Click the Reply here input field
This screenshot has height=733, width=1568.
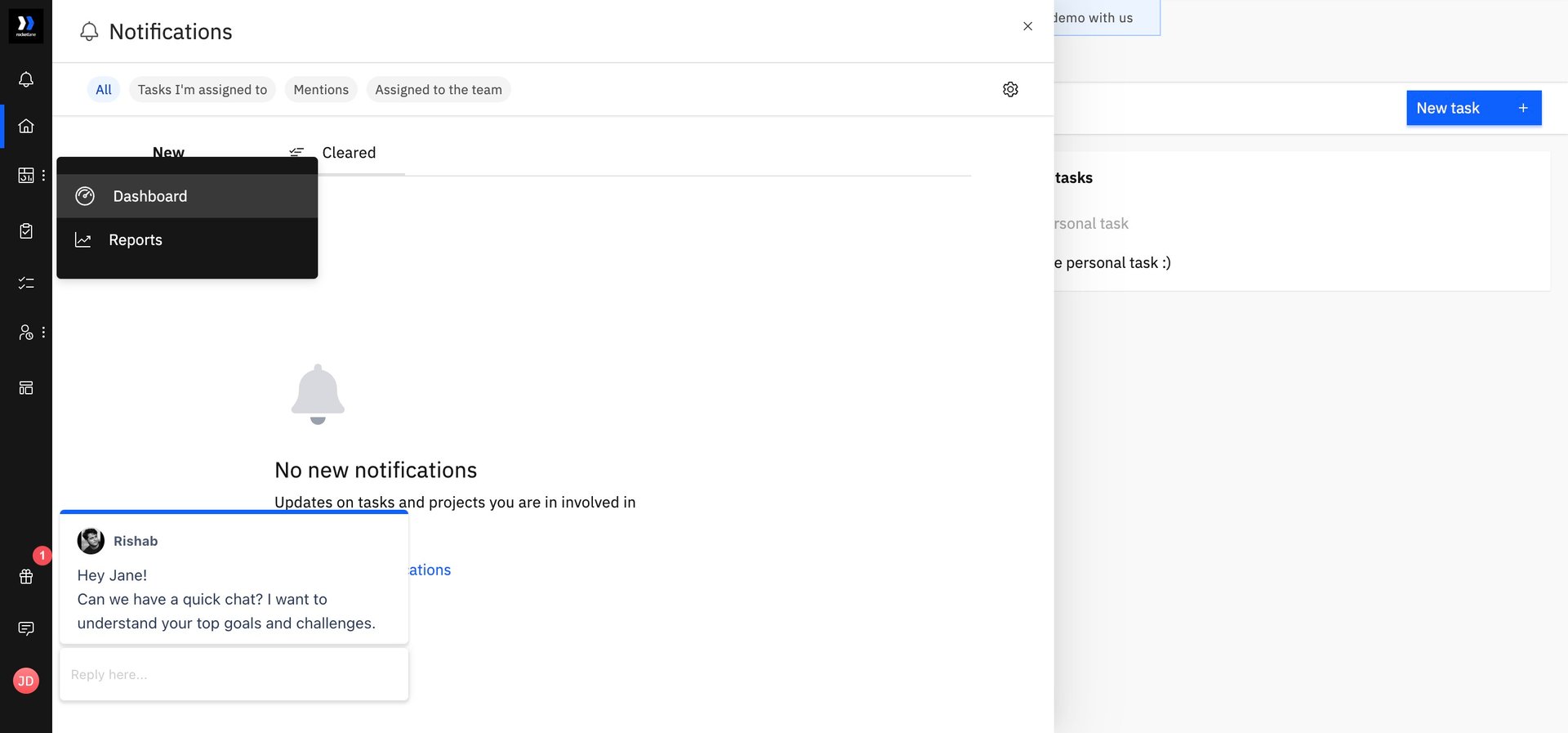tap(234, 675)
